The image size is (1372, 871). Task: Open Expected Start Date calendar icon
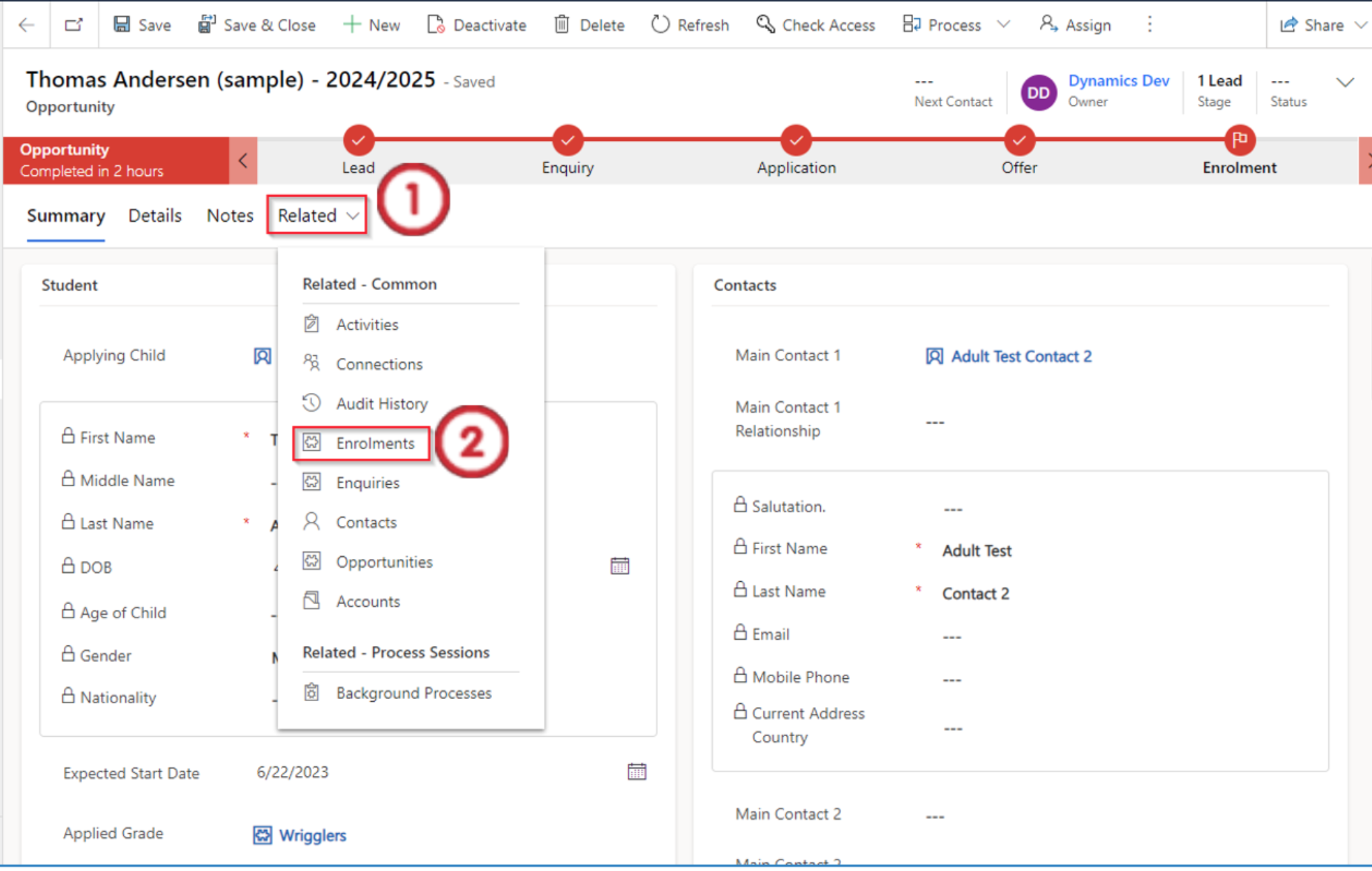pos(636,771)
